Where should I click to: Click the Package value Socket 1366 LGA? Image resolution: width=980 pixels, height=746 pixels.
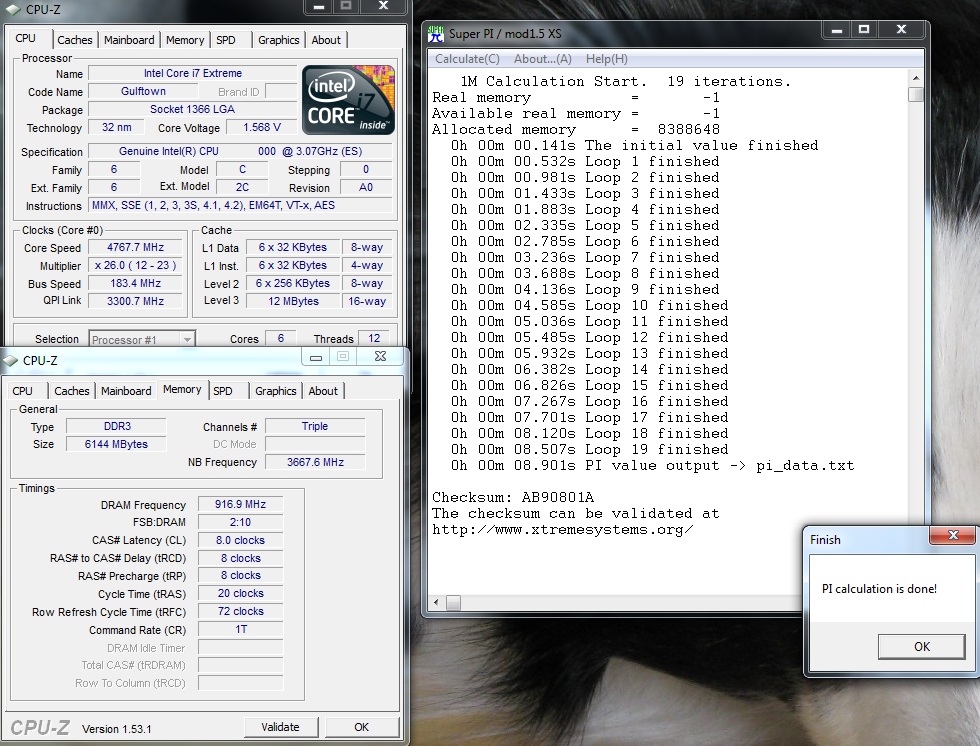(192, 109)
